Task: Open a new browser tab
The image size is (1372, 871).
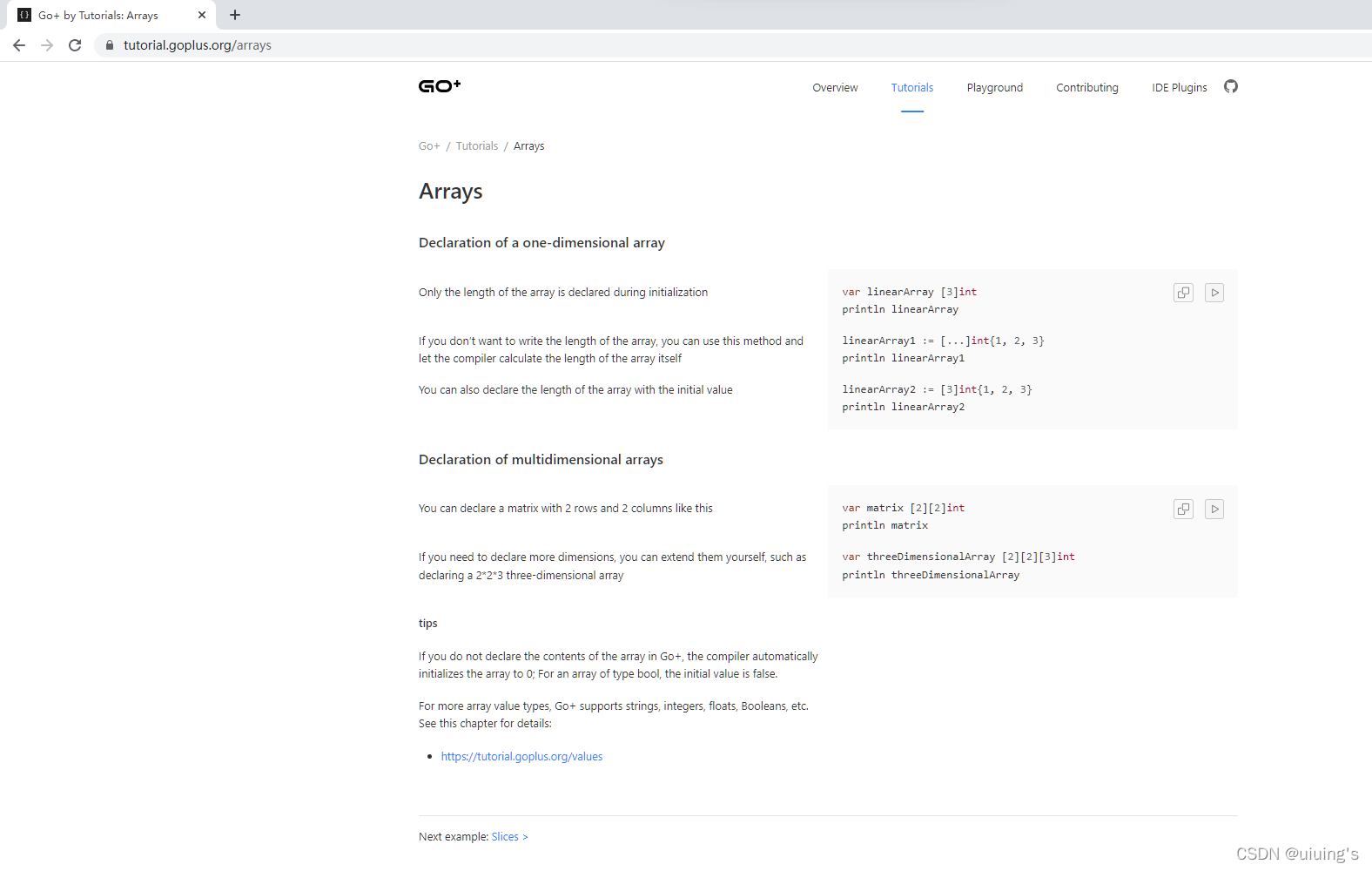Action: (235, 15)
